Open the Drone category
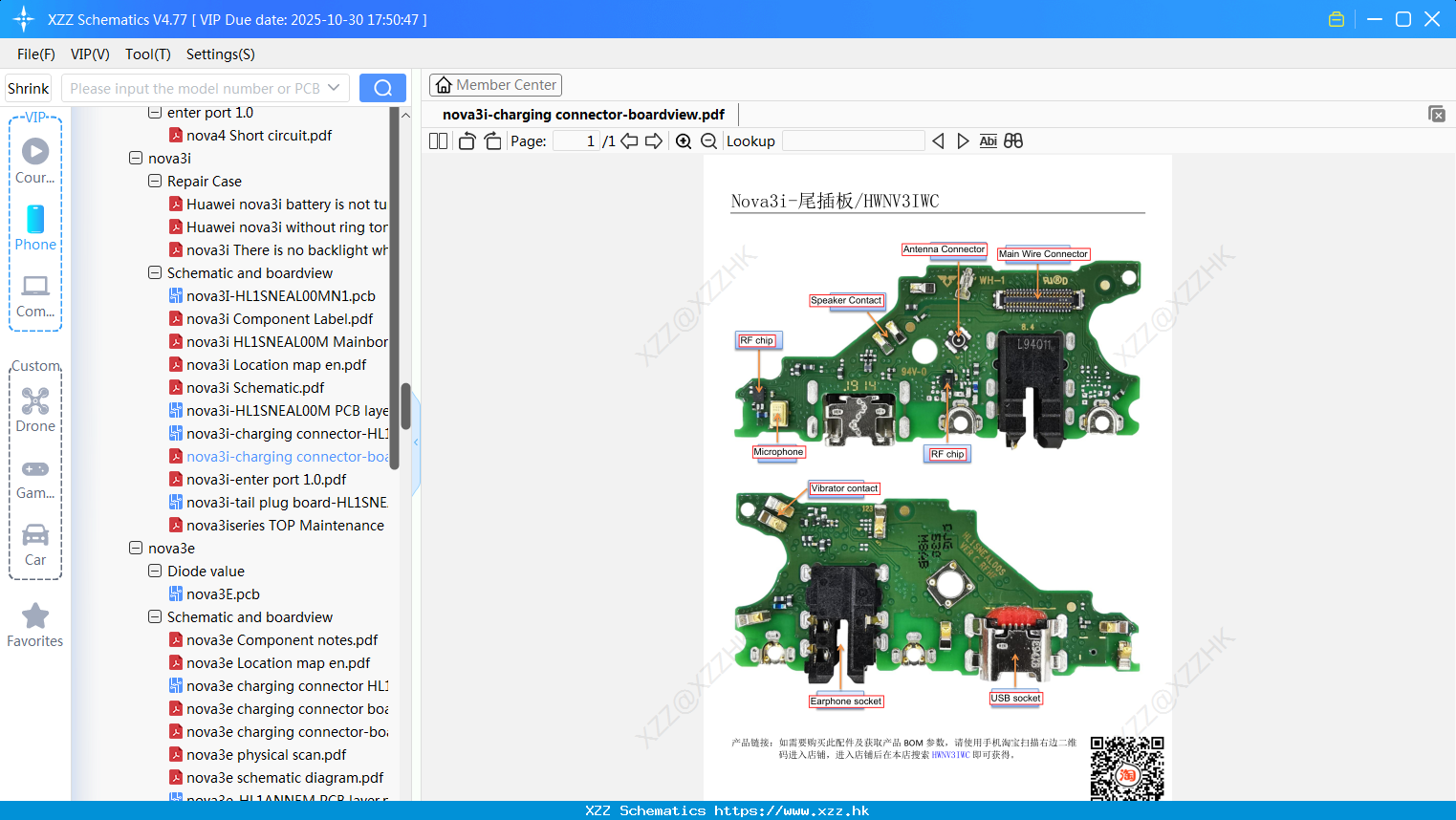Image resolution: width=1456 pixels, height=820 pixels. 35,410
